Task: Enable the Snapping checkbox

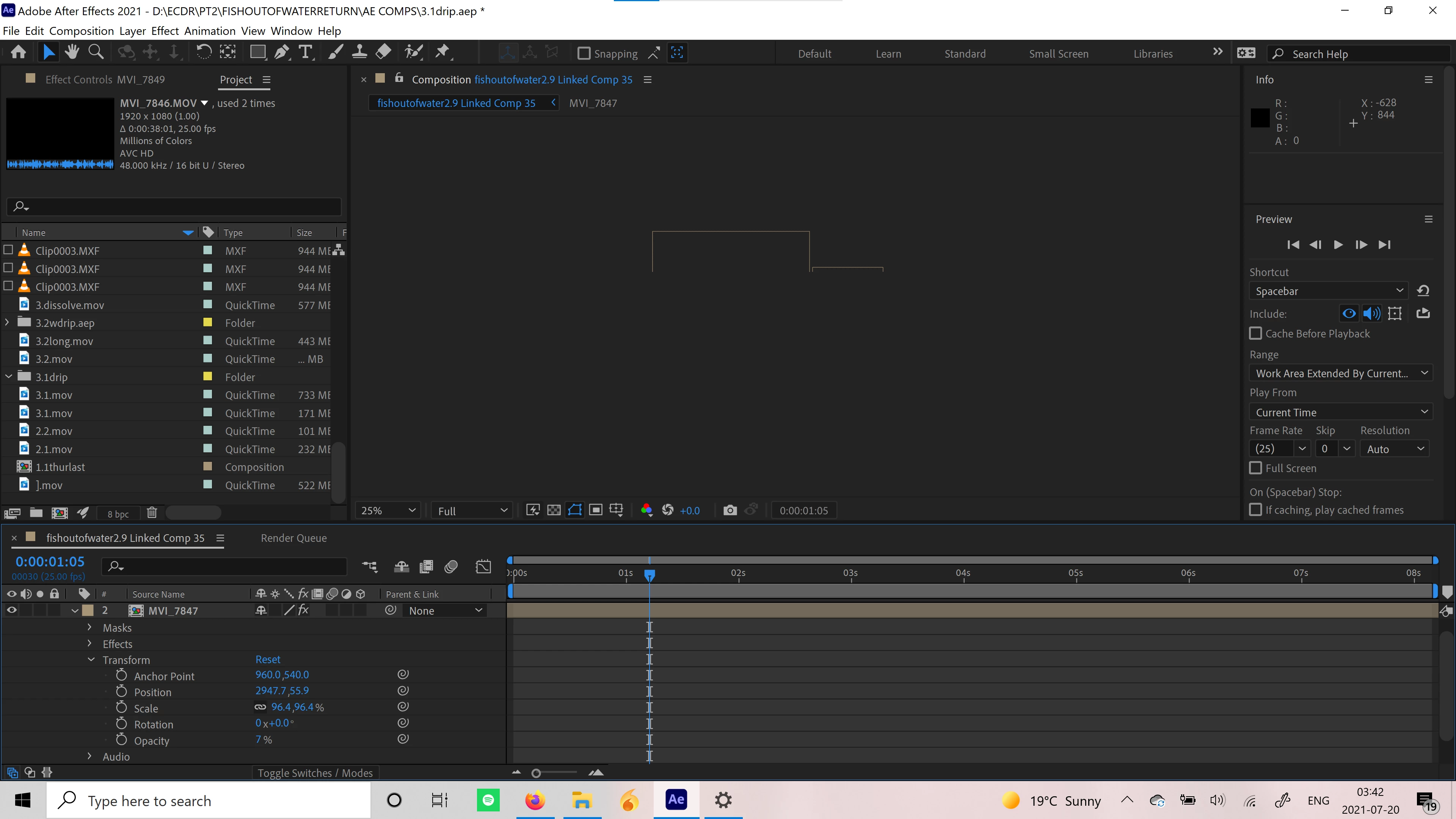Action: coord(584,54)
